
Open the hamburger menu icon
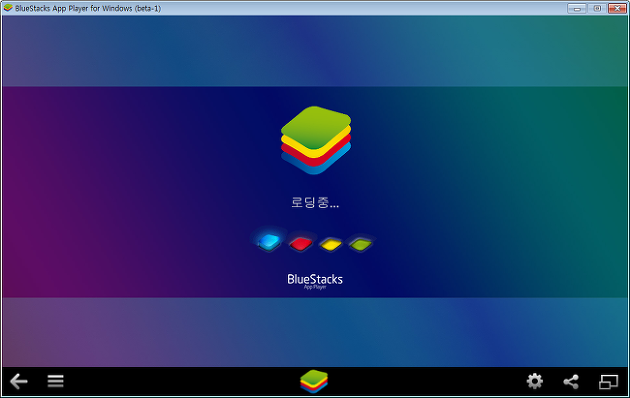tap(55, 381)
